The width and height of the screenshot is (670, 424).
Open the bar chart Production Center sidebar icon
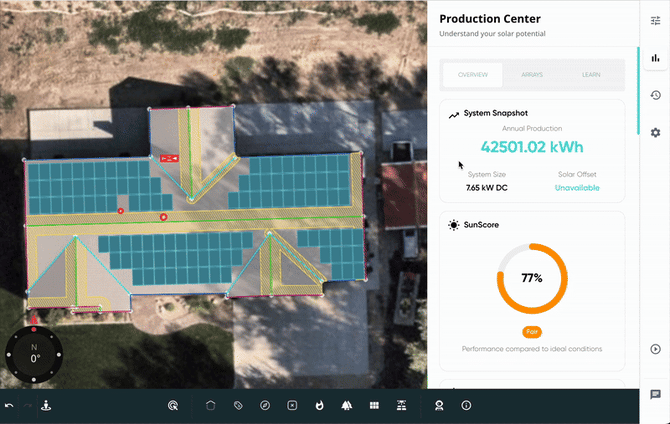pos(655,58)
